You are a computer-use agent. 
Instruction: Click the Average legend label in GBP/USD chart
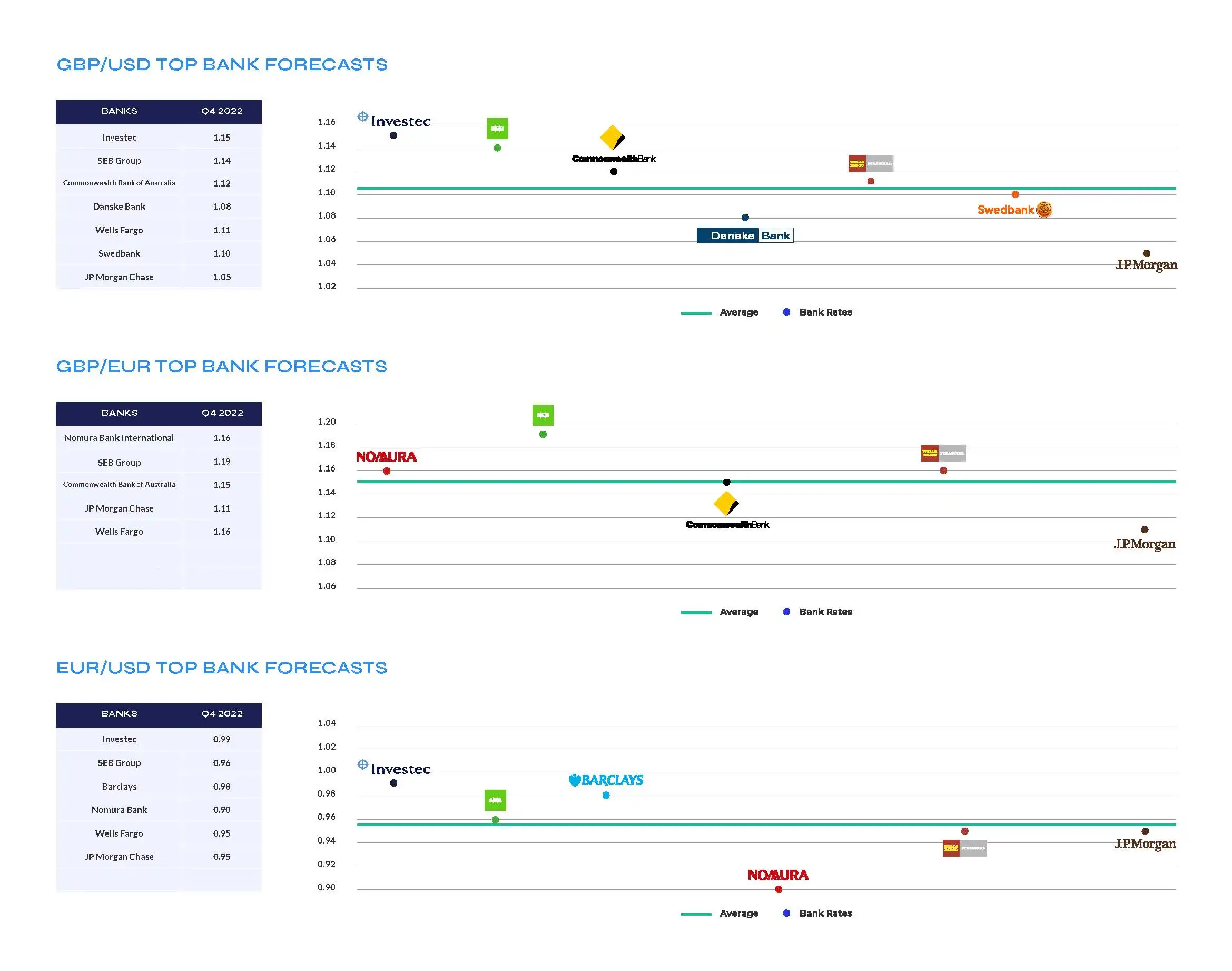tap(740, 312)
